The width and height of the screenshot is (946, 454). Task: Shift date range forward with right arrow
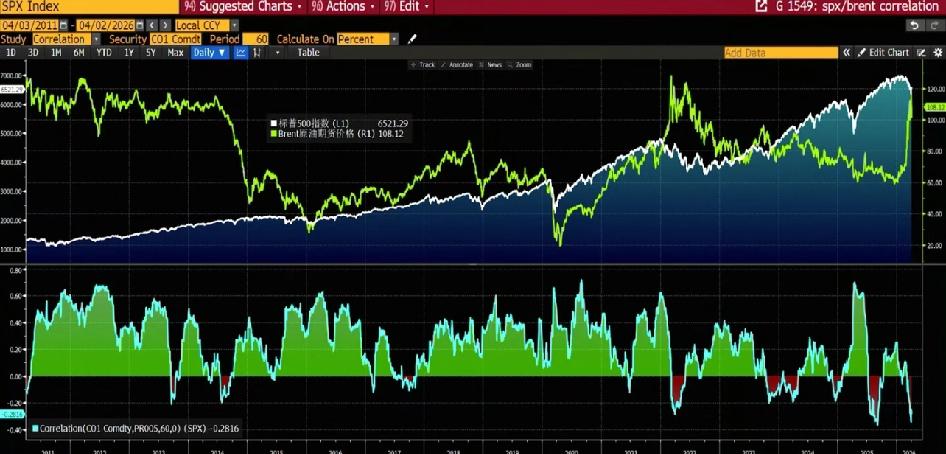164,25
